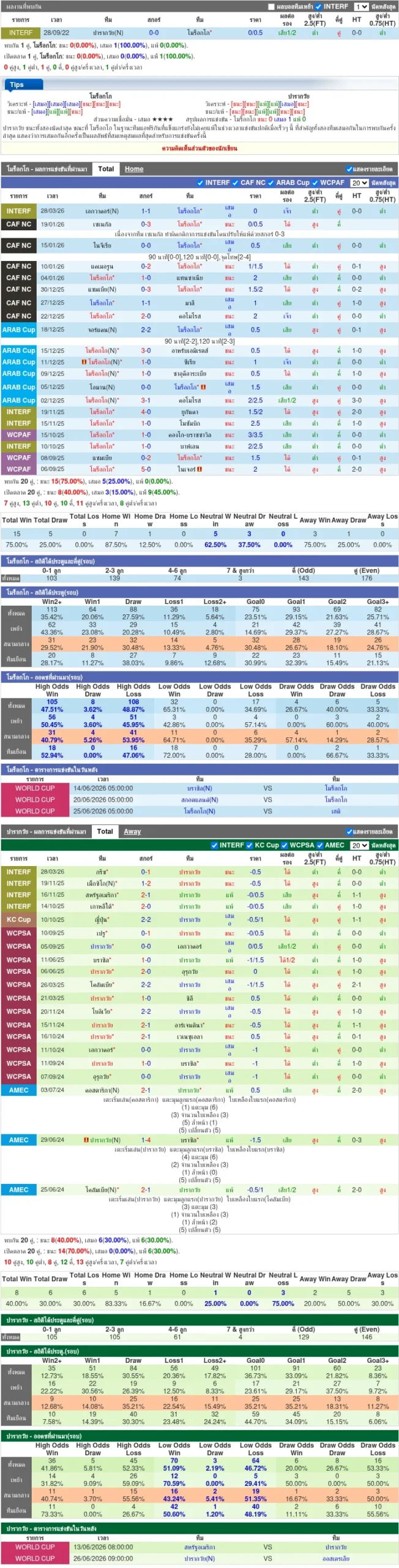399x1568 pixels.
Task: Click red card icon in 11/12/25 ARAB Cup row
Action: point(84,362)
